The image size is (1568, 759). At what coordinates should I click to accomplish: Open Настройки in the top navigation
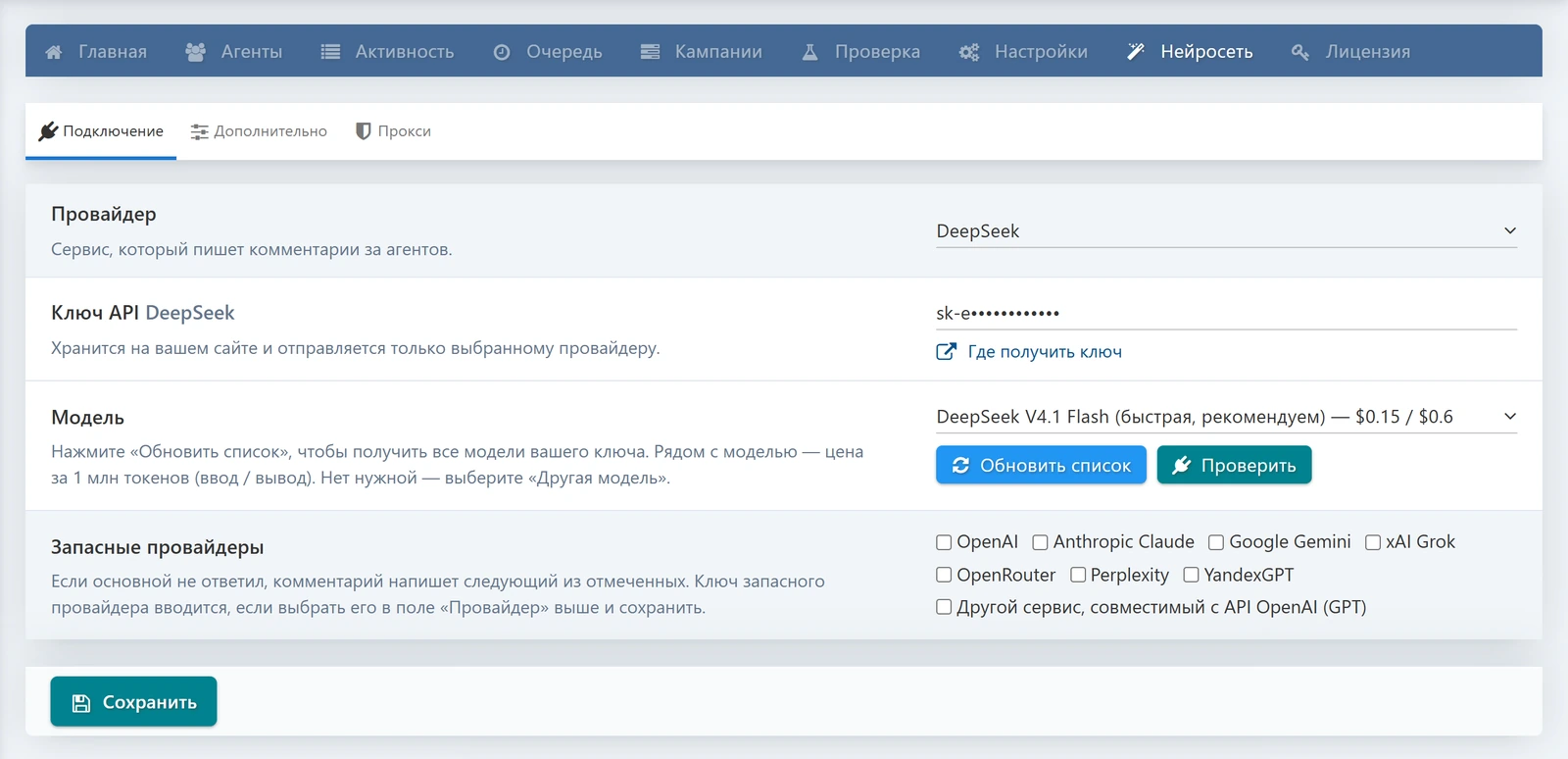click(x=1023, y=51)
